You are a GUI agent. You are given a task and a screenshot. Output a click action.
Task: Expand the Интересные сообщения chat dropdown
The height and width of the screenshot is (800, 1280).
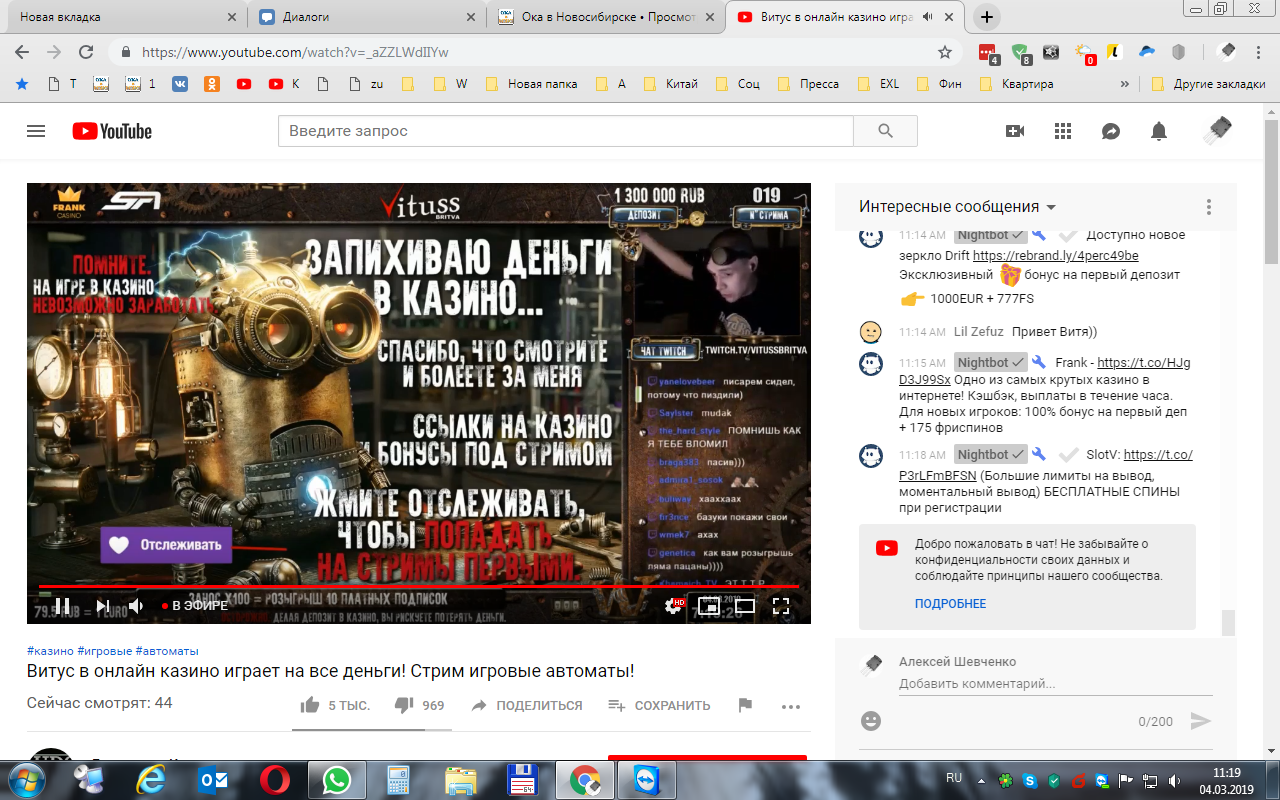[x=1051, y=207]
